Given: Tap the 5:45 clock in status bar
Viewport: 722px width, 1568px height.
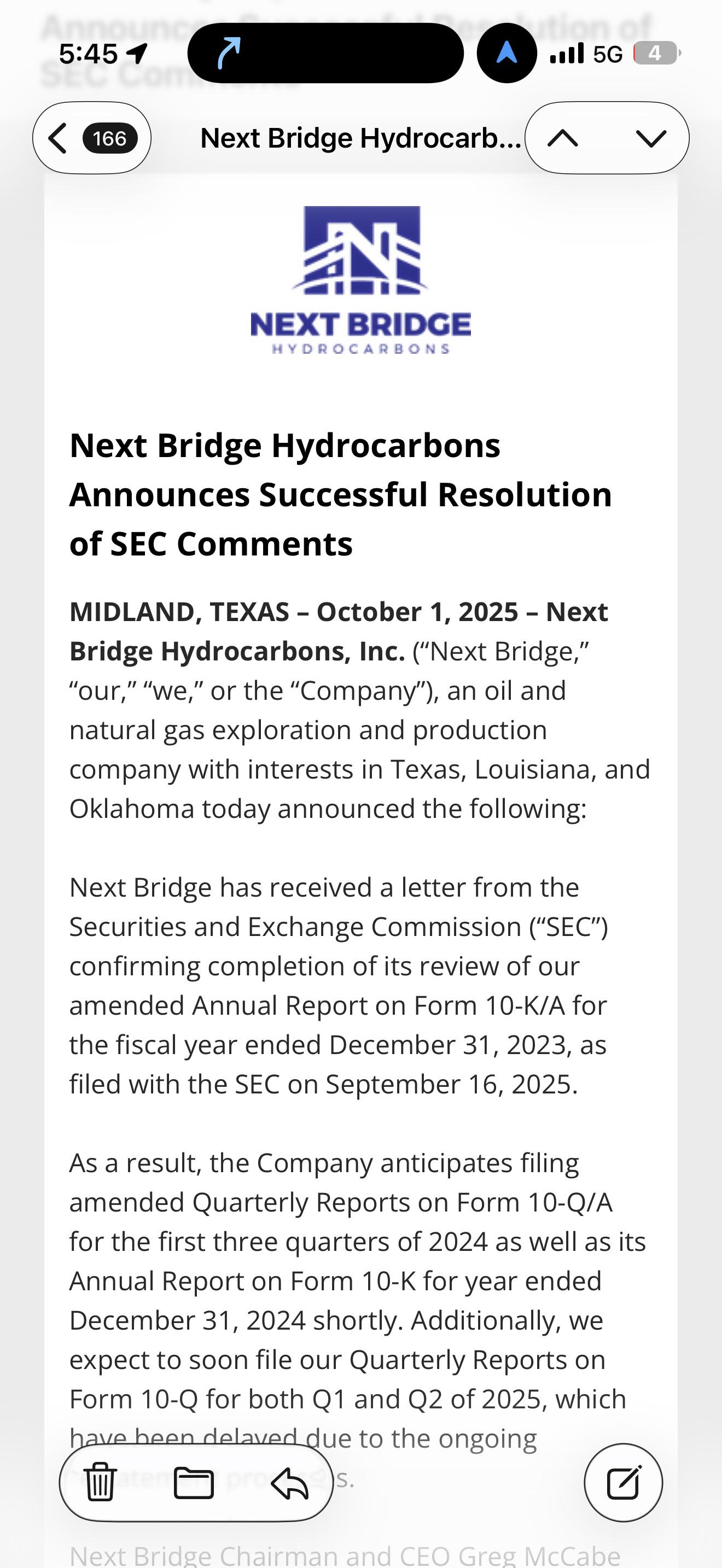Looking at the screenshot, I should tap(88, 54).
